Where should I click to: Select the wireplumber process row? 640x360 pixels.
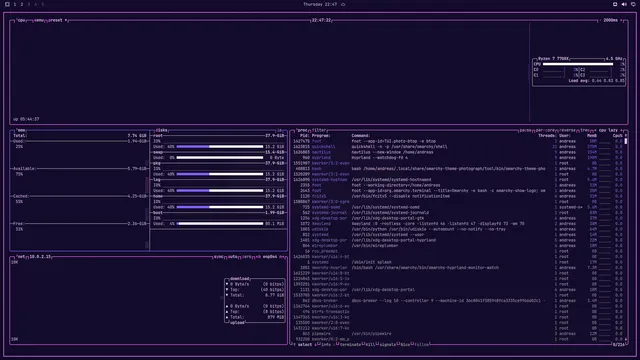pos(458,246)
